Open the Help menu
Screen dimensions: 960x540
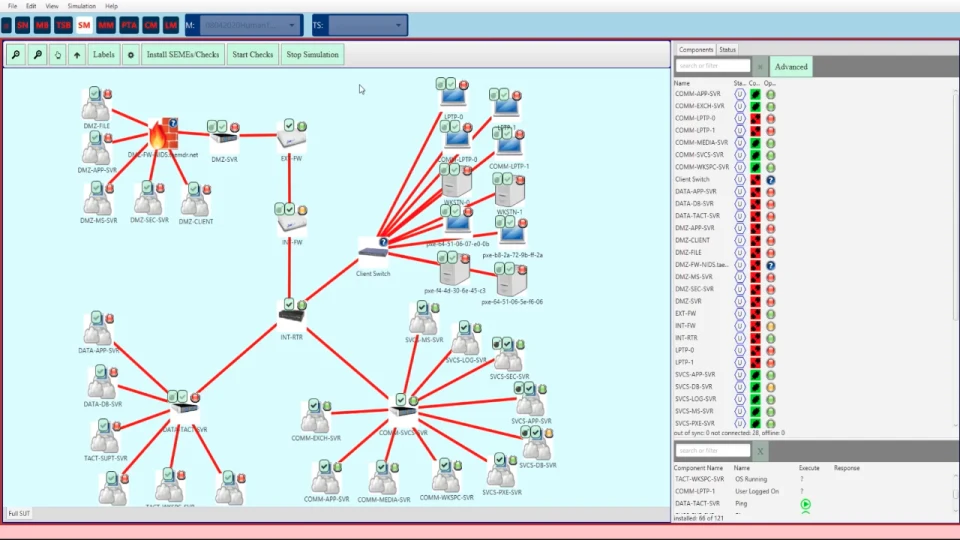(111, 6)
